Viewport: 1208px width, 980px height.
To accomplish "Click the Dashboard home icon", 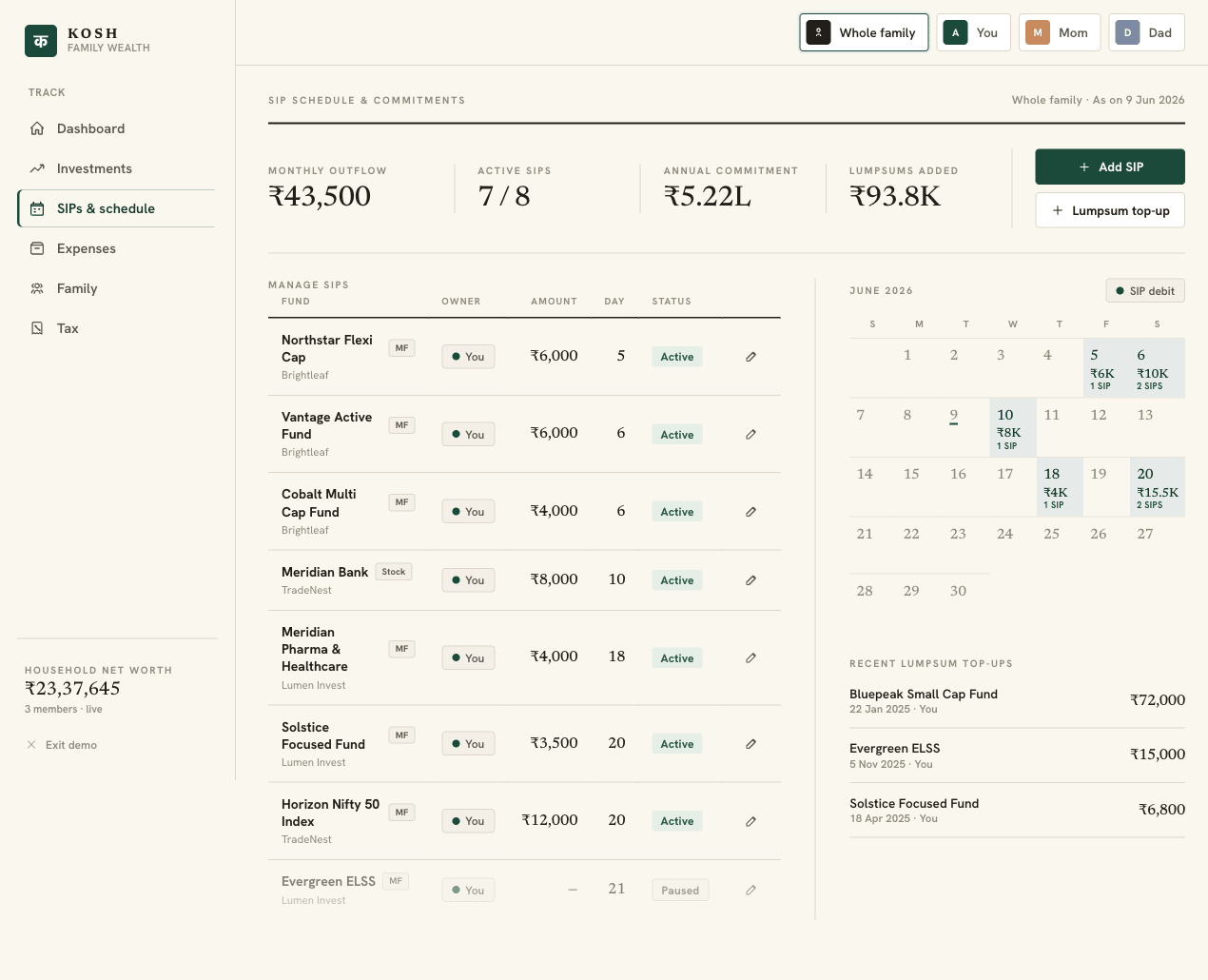I will (x=37, y=128).
